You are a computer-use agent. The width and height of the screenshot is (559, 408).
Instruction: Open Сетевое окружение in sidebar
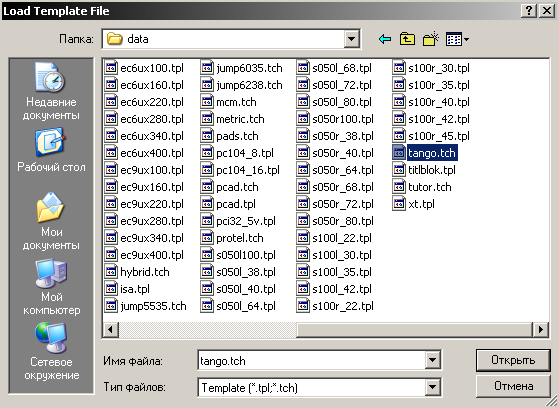coord(51,352)
